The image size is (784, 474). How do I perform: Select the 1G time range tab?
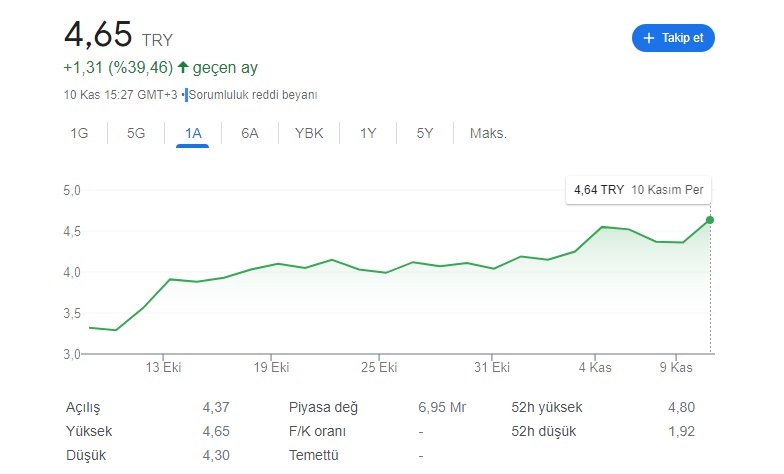pos(79,134)
